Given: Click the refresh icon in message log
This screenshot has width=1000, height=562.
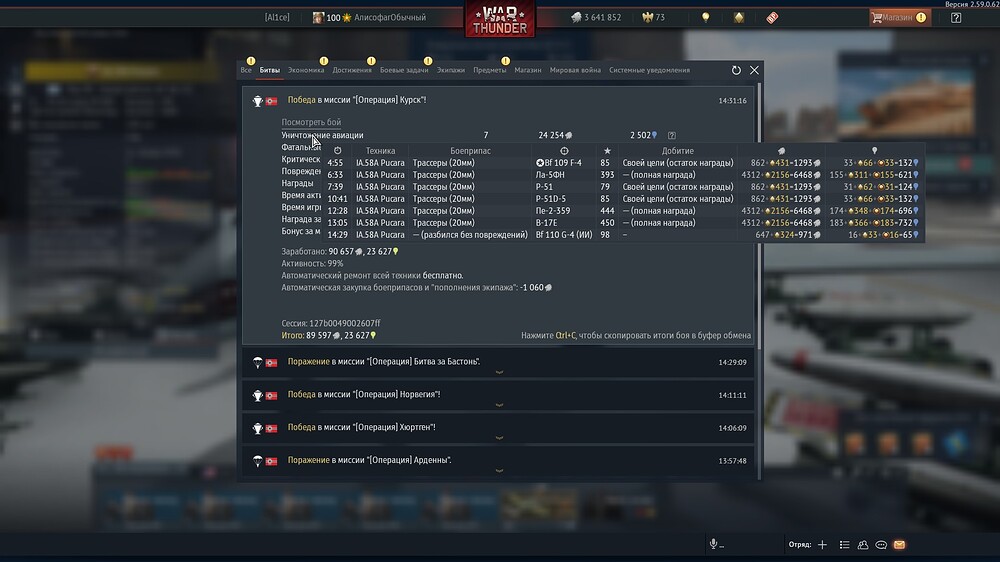Looking at the screenshot, I should (x=736, y=70).
